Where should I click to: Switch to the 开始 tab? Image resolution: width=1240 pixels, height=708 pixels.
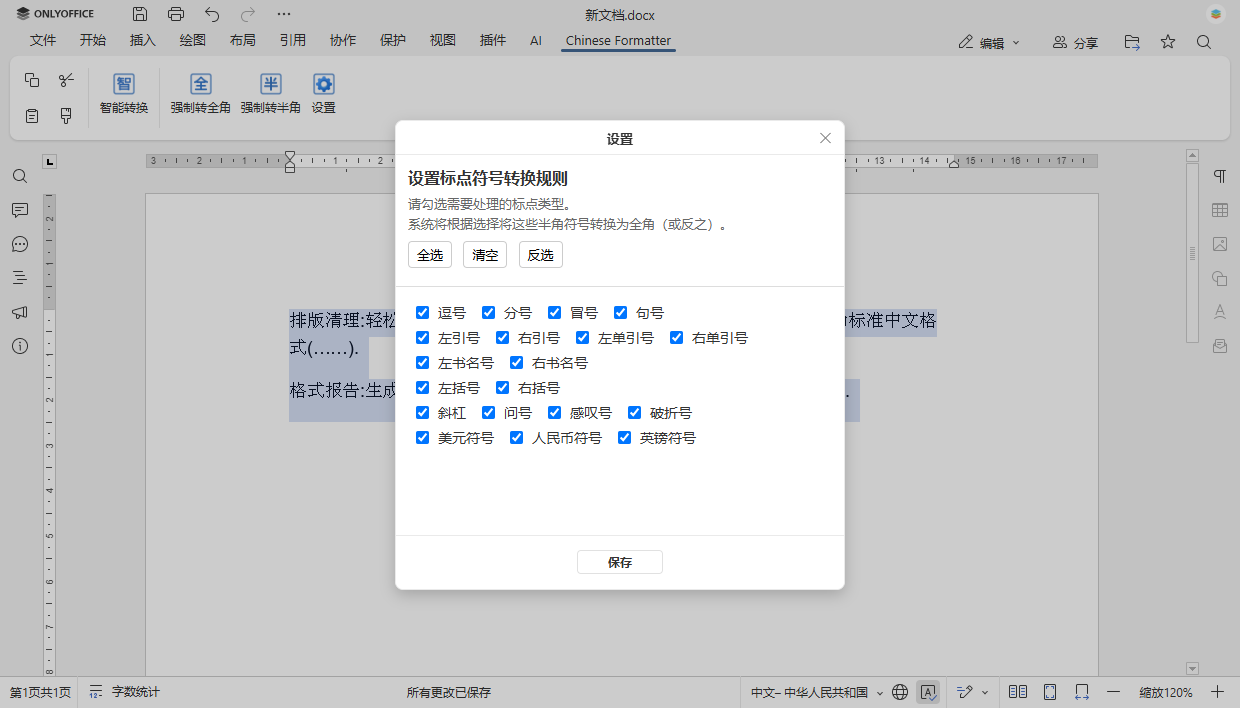pos(93,41)
